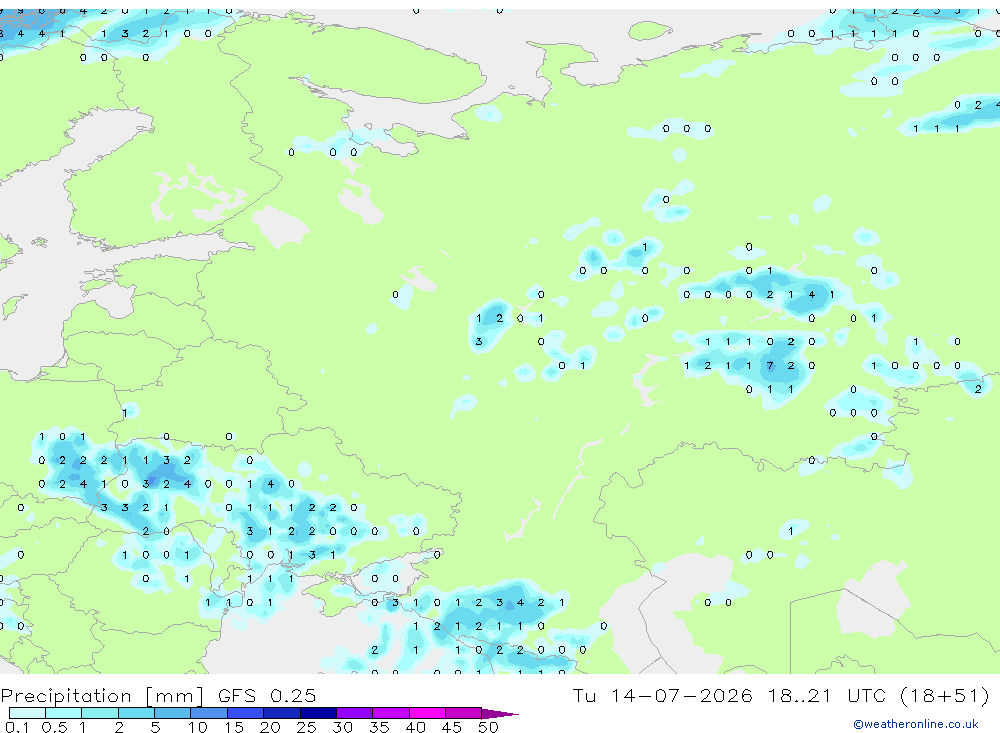Click the arrow tip after the 50 mm scale

501,713
